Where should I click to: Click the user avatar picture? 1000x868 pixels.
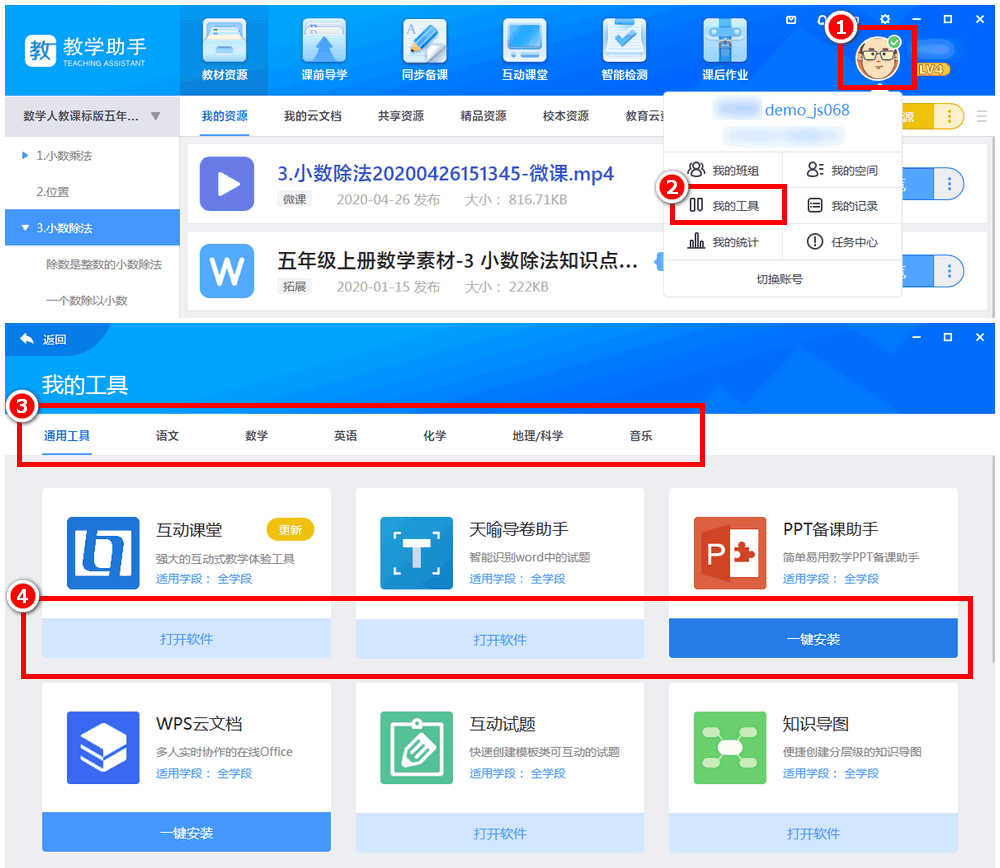pos(877,57)
